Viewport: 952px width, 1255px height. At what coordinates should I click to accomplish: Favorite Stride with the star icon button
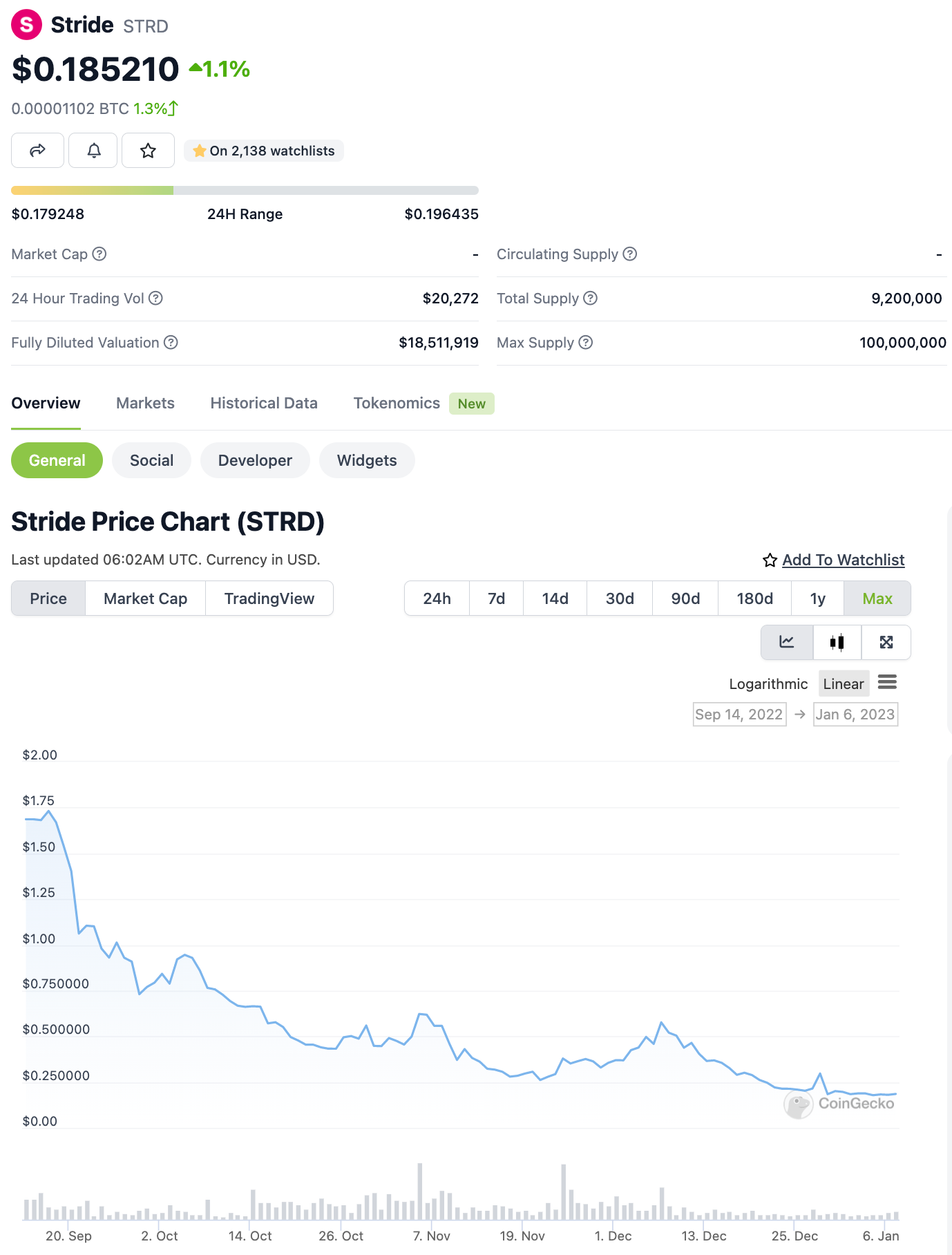pyautogui.click(x=148, y=150)
